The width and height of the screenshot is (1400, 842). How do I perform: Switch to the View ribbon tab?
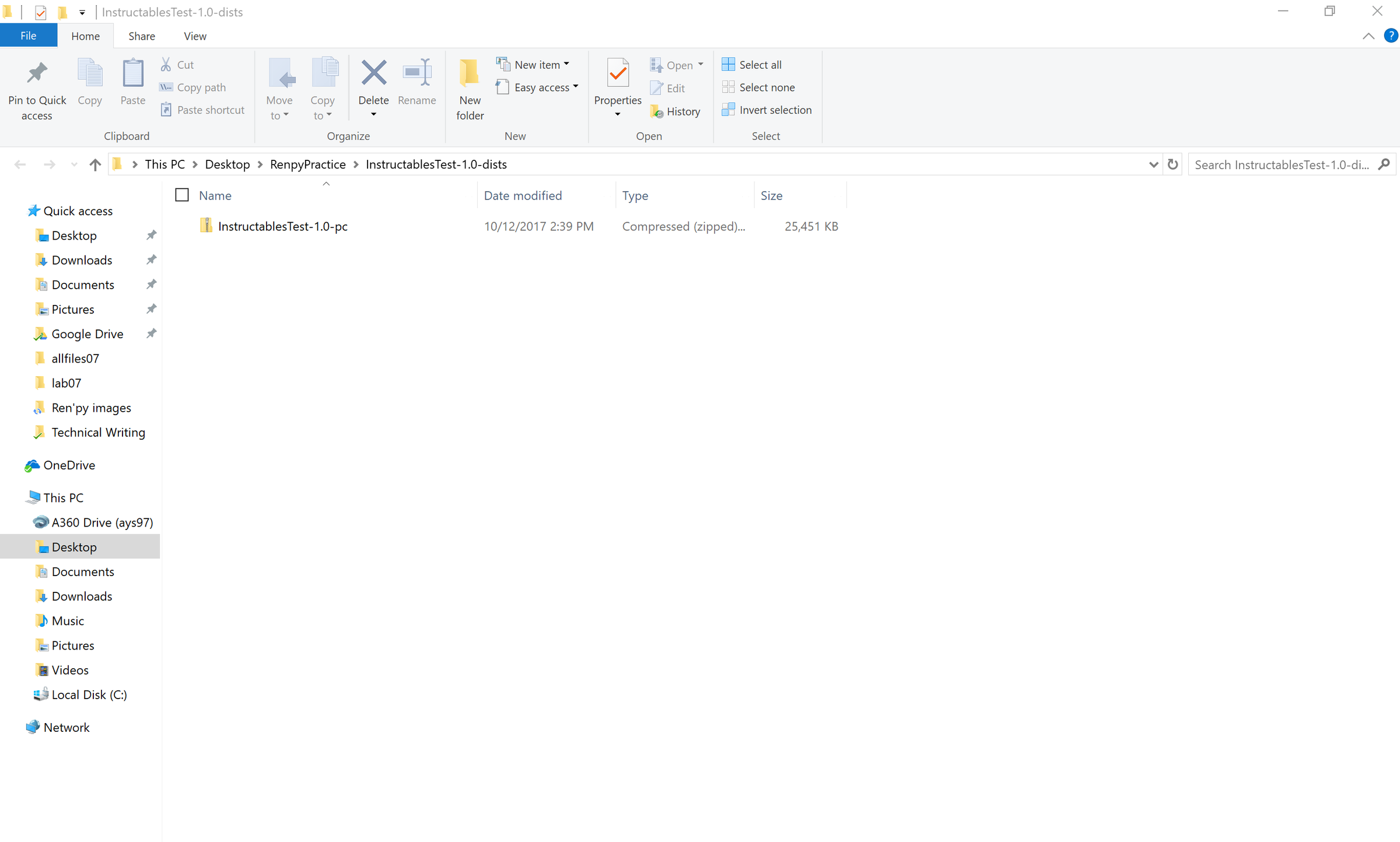pyautogui.click(x=195, y=36)
